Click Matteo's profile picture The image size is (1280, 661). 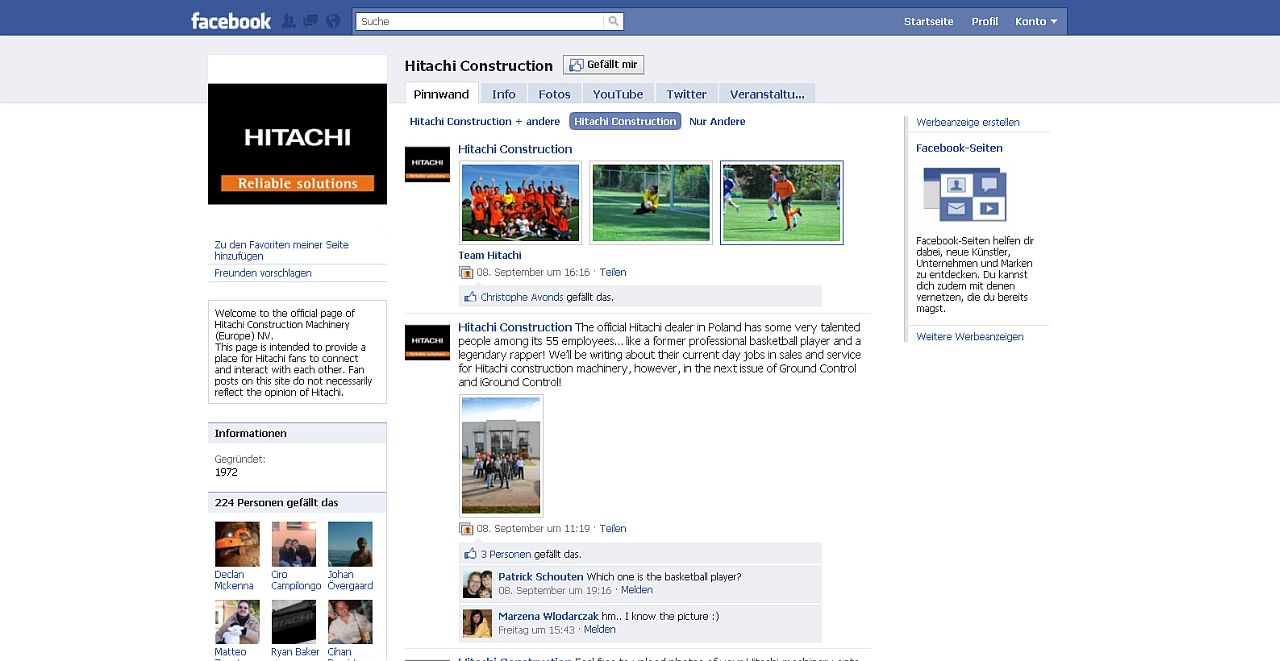tap(237, 622)
